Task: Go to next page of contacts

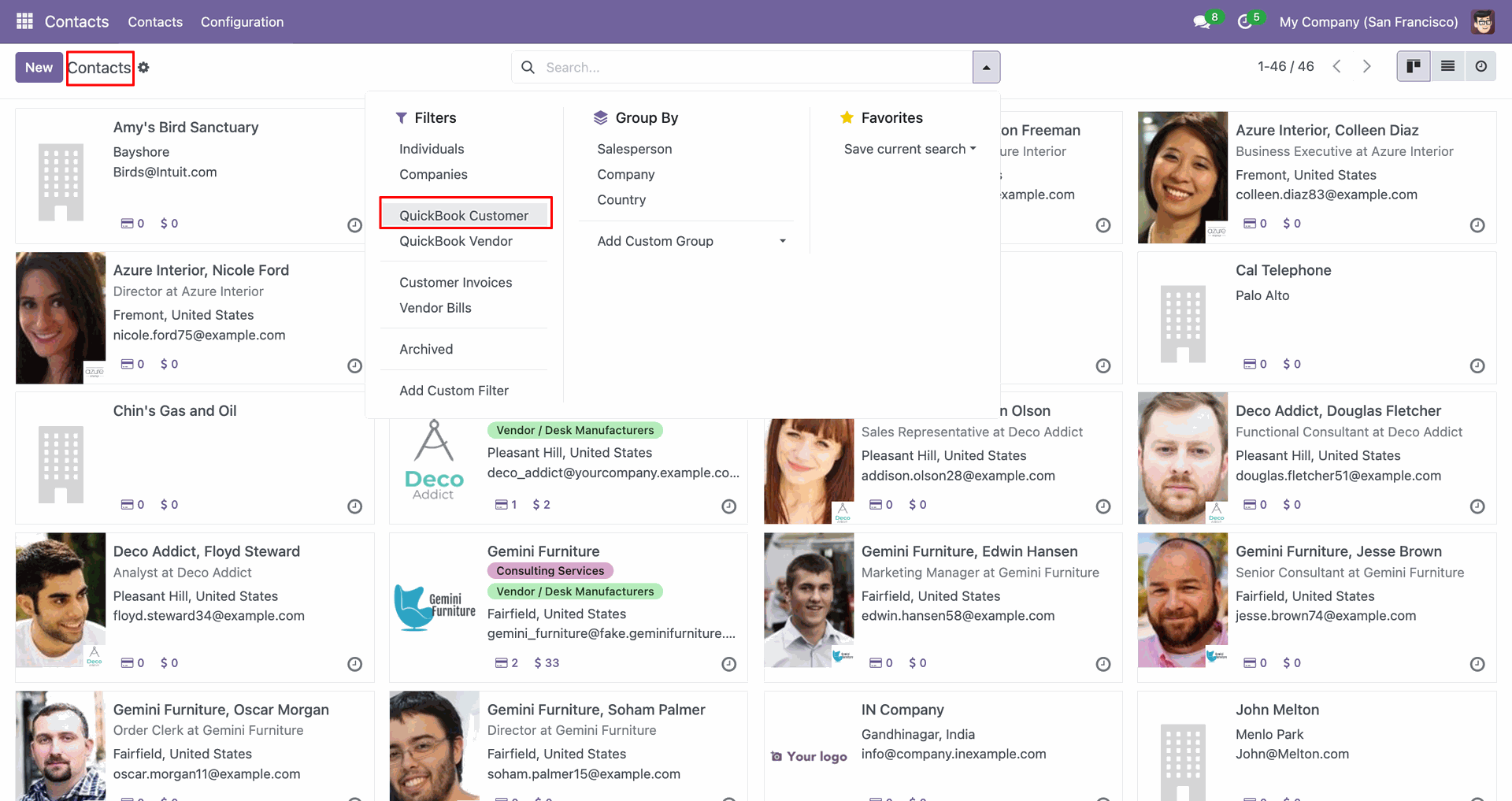Action: [1366, 67]
